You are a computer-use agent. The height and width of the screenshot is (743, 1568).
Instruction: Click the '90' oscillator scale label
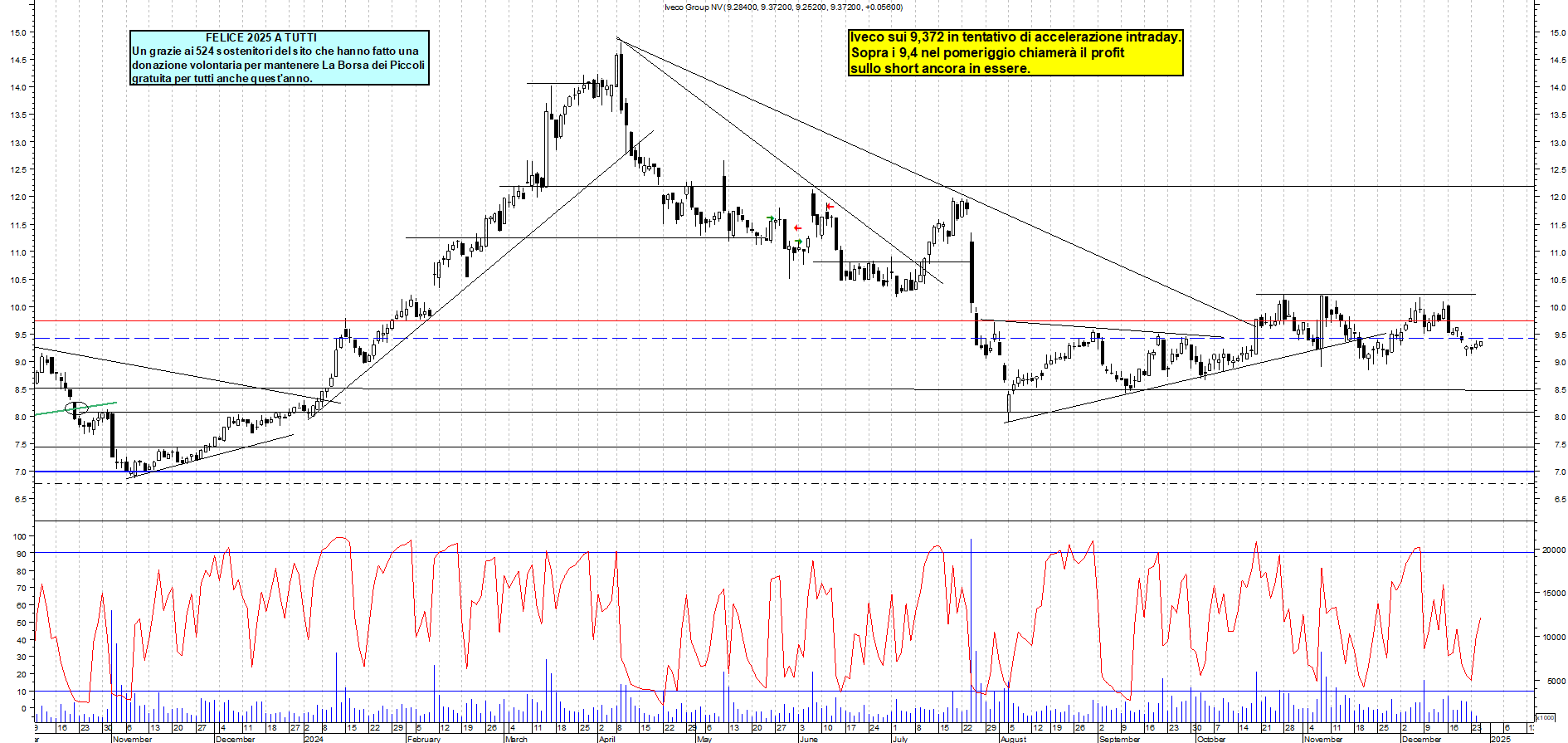pos(21,554)
